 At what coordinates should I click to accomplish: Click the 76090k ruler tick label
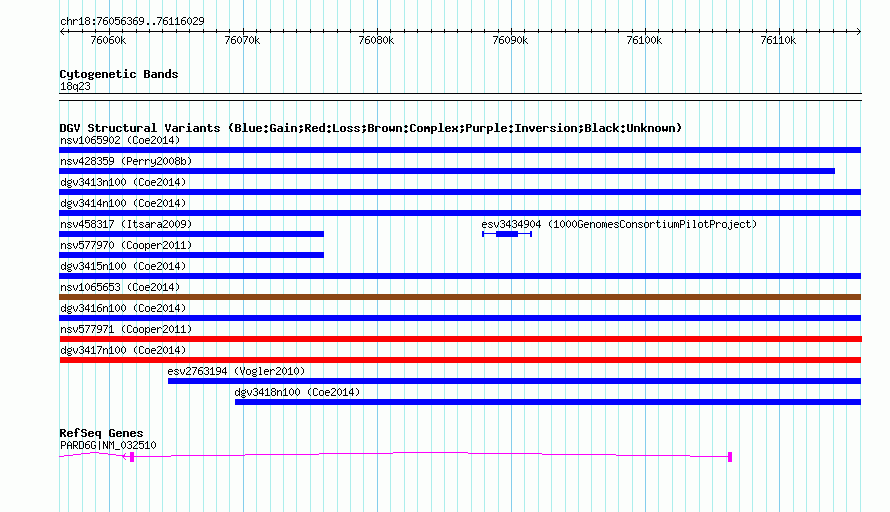tap(510, 40)
